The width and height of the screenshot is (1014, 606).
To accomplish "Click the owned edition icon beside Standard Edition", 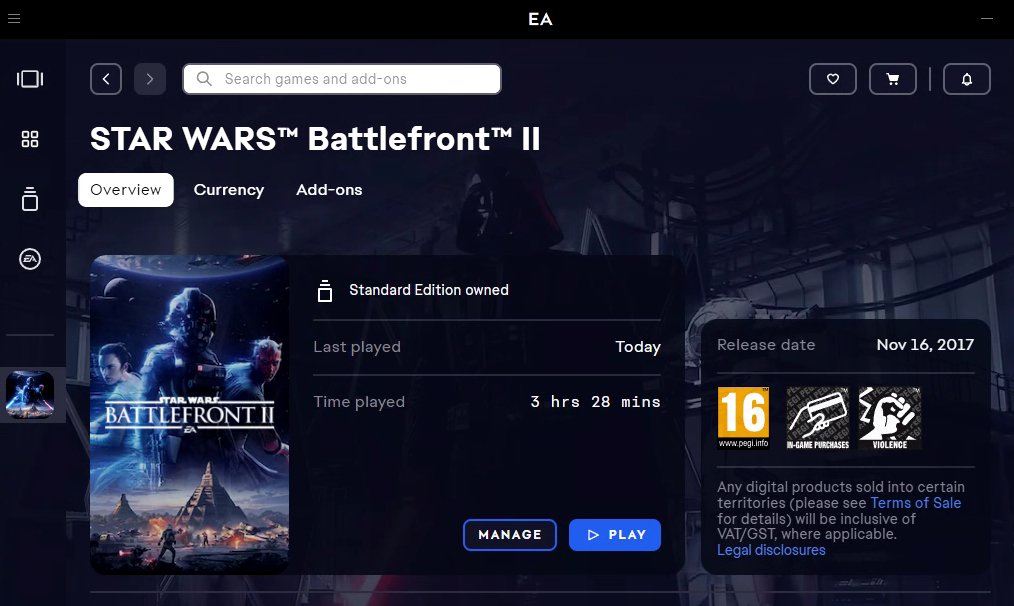I will tap(325, 291).
